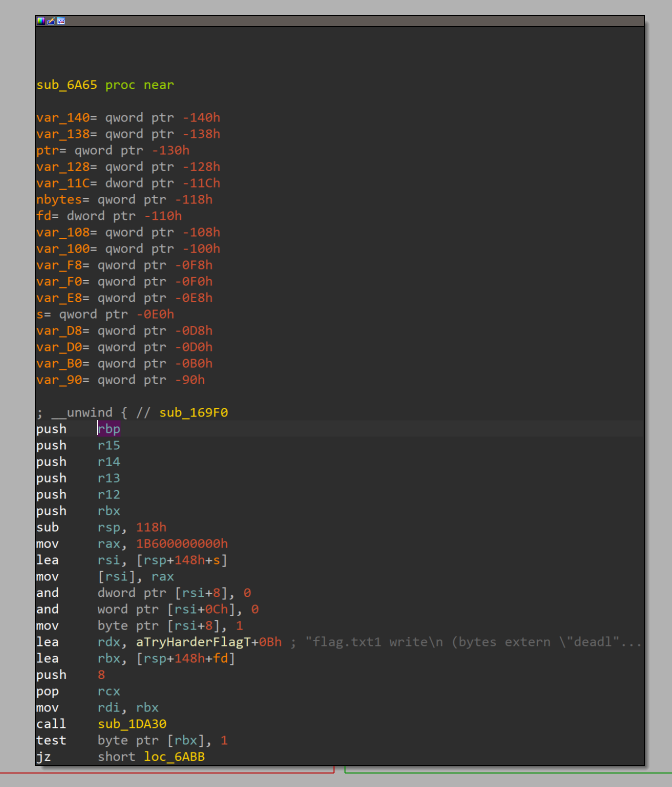The image size is (672, 787).
Task: Select var_D8 variable line
Action: [x=124, y=331]
